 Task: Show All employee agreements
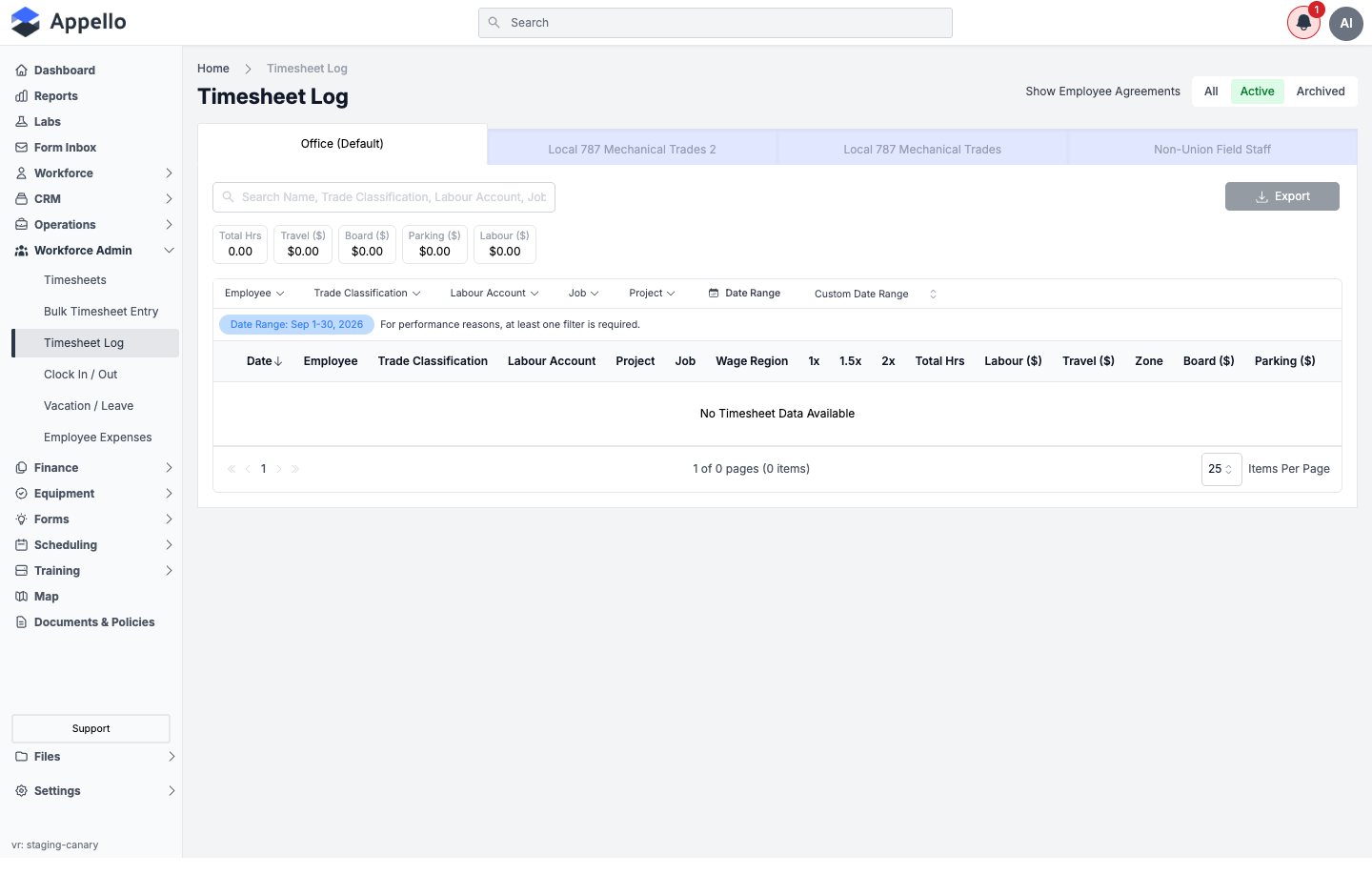1211,92
